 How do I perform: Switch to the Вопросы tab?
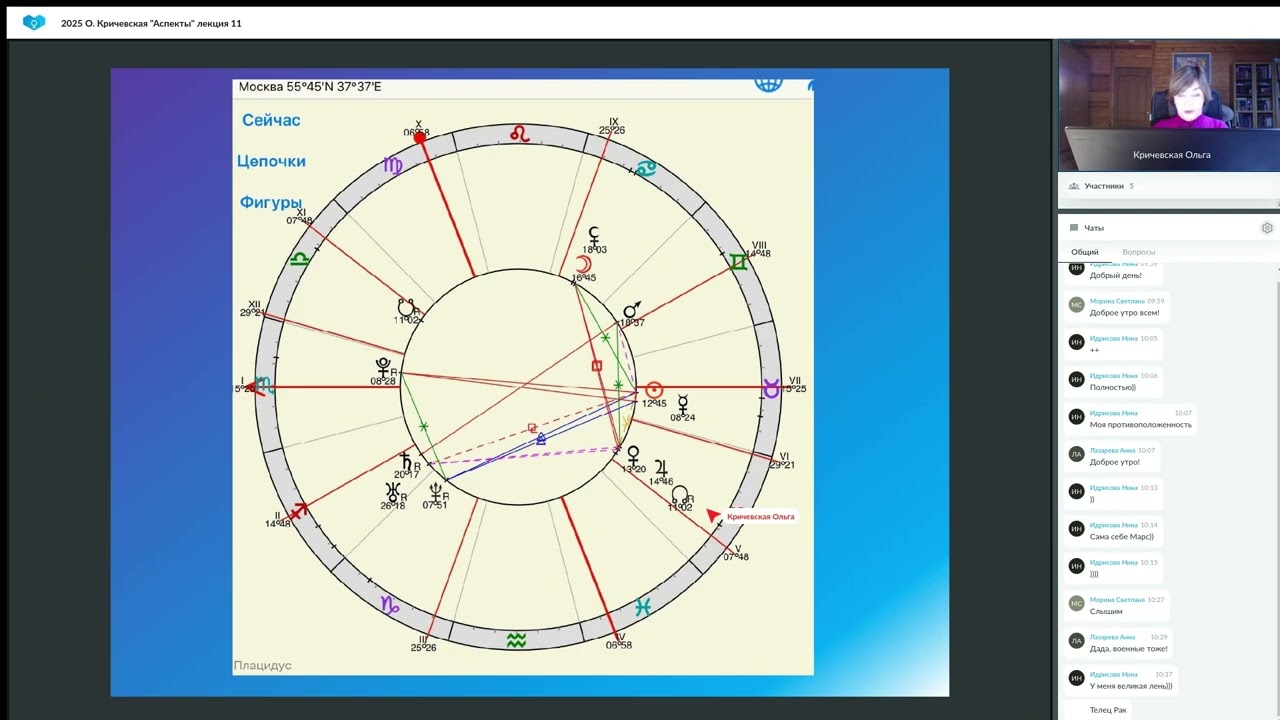[x=1139, y=252]
